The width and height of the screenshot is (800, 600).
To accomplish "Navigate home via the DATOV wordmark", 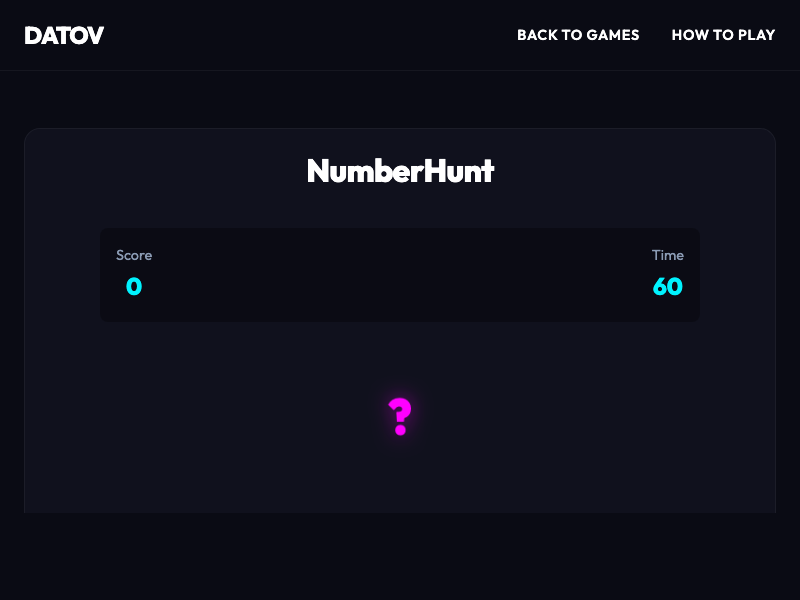I will click(x=64, y=35).
